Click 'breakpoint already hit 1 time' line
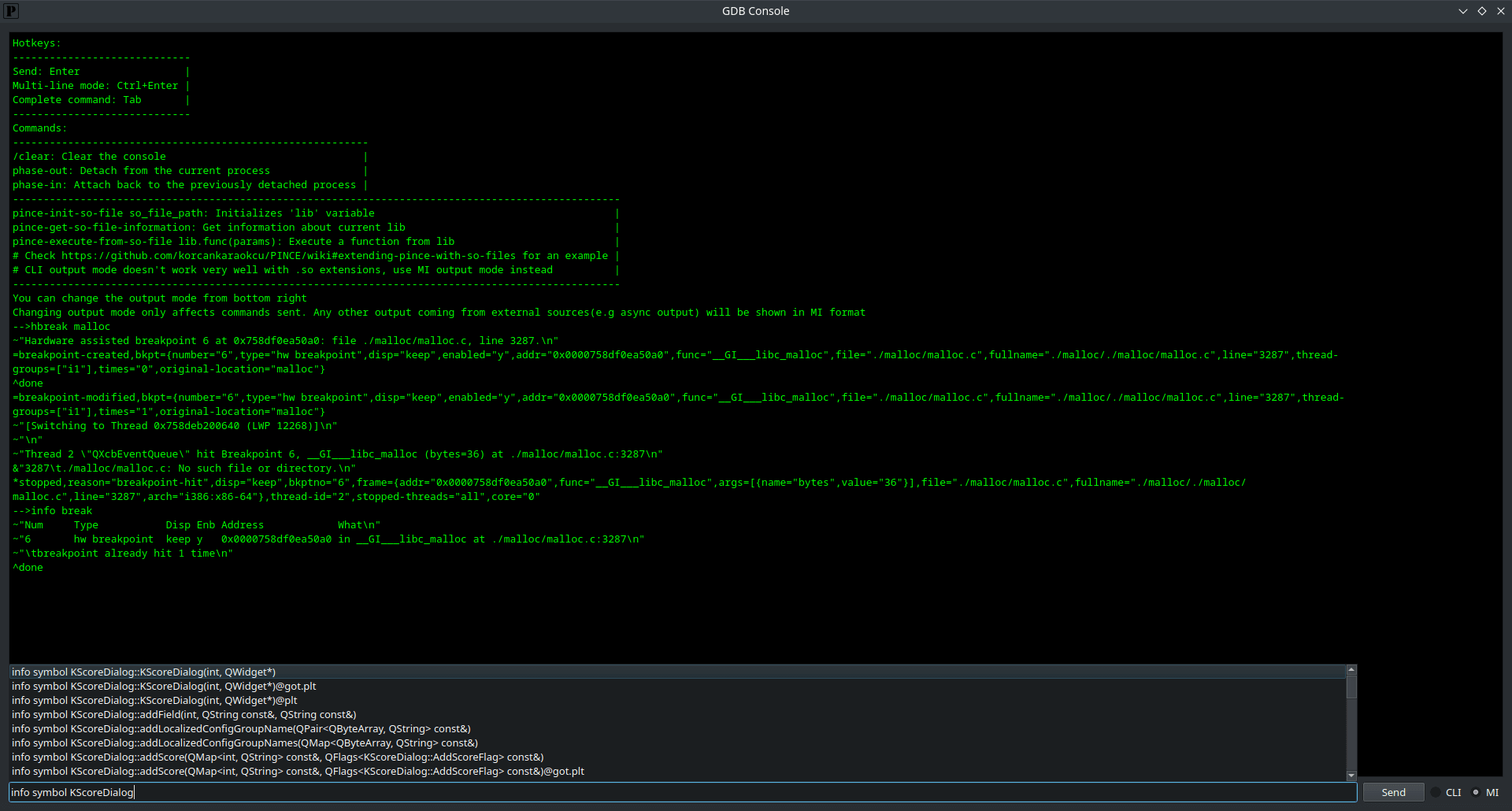Image resolution: width=1512 pixels, height=811 pixels. (x=123, y=554)
